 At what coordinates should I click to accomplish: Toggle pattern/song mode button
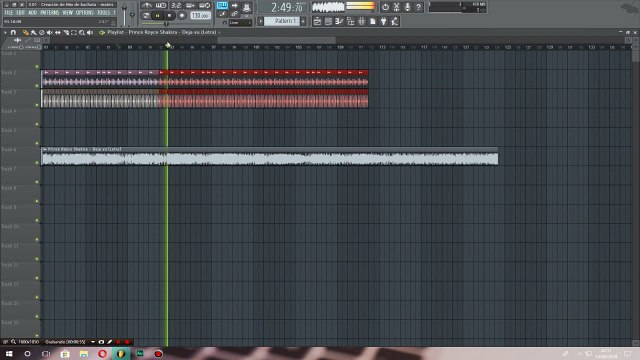146,16
